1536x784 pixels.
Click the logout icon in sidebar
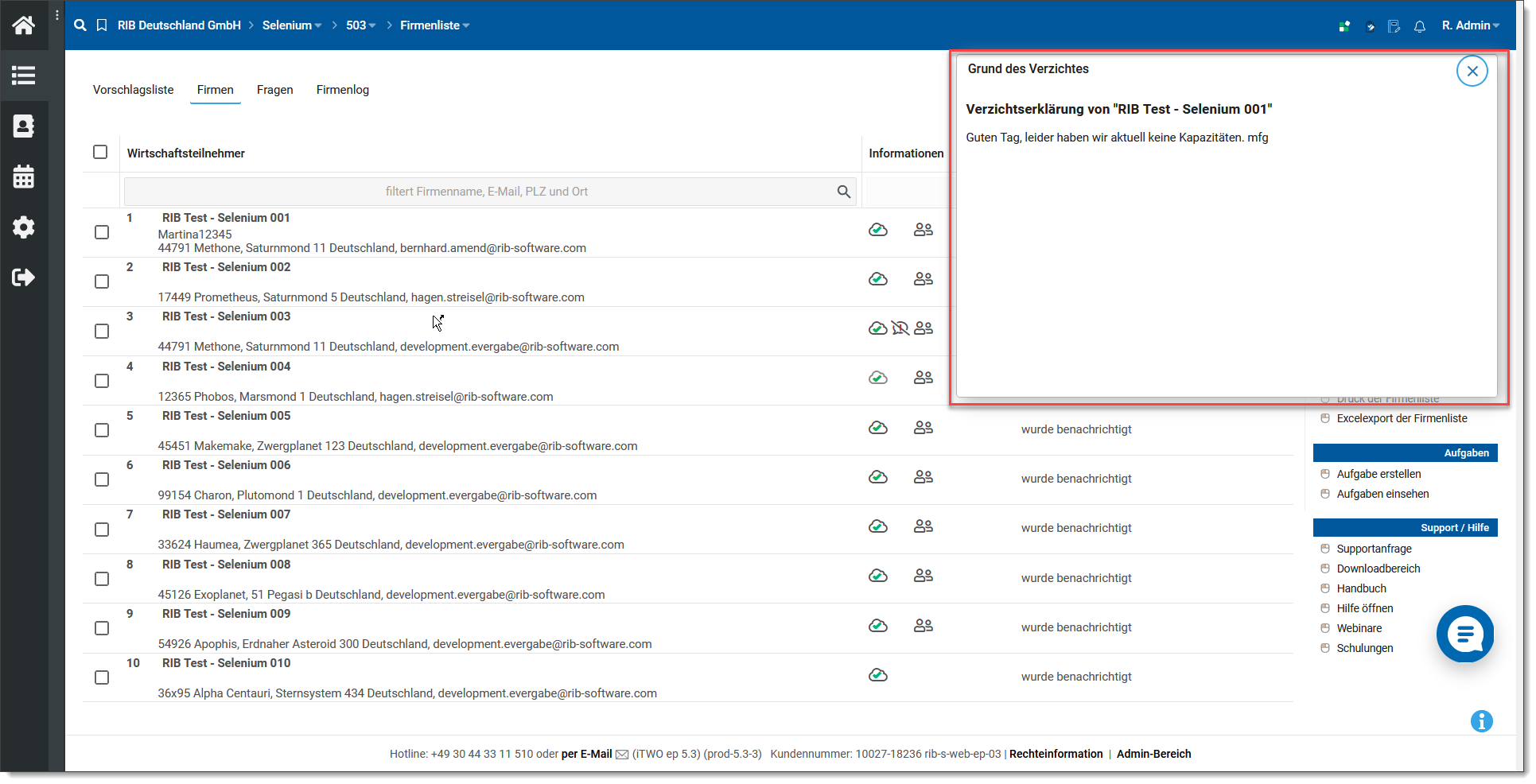24,278
